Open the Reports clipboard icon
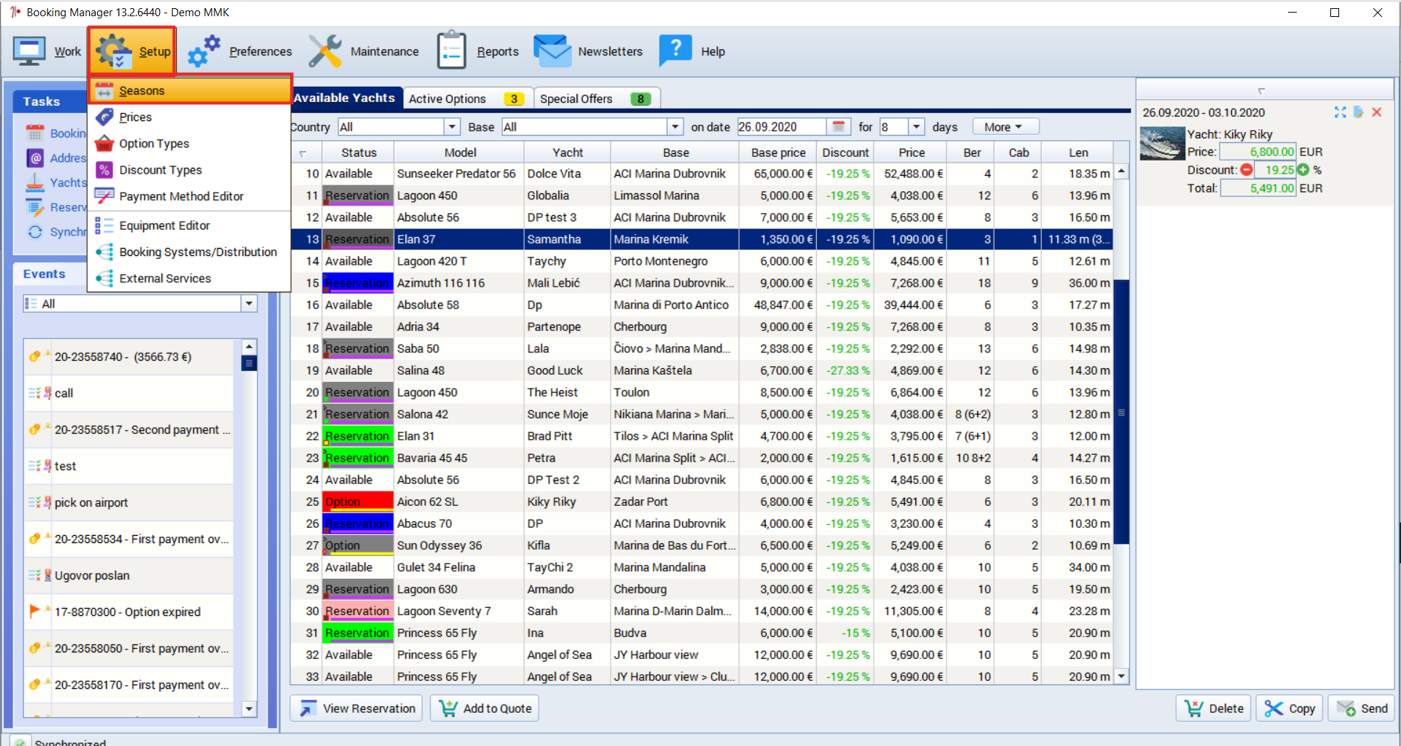 [452, 50]
